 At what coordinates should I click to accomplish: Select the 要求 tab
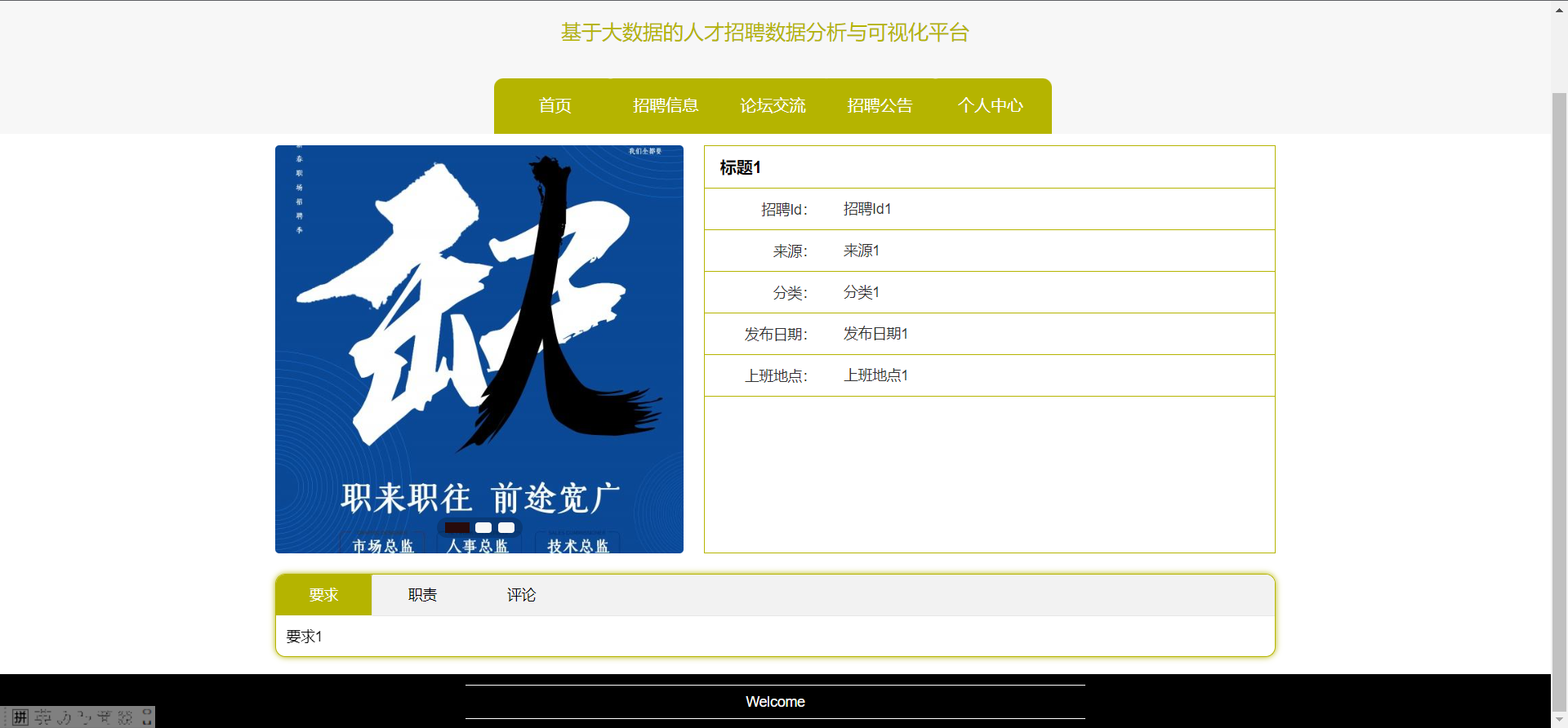pyautogui.click(x=323, y=595)
